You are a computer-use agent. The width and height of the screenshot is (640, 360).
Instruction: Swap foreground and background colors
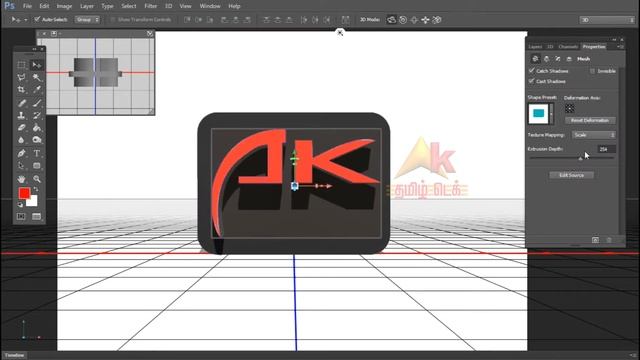pos(36,189)
